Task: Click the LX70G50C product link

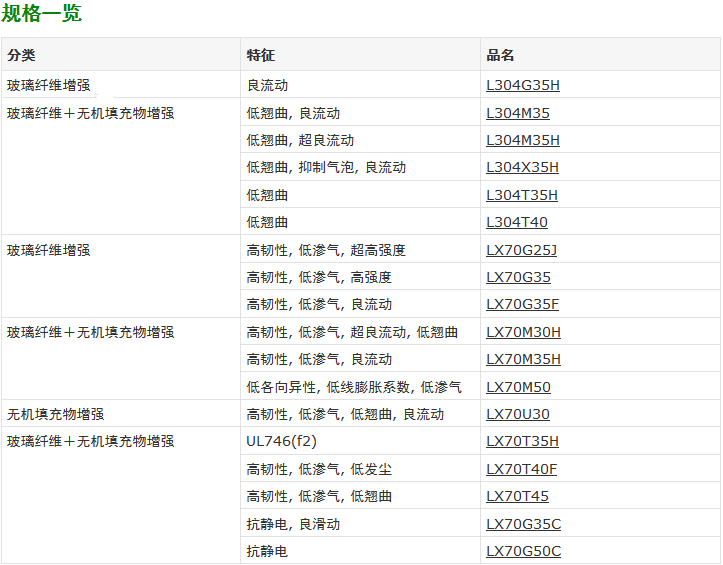Action: click(x=523, y=551)
